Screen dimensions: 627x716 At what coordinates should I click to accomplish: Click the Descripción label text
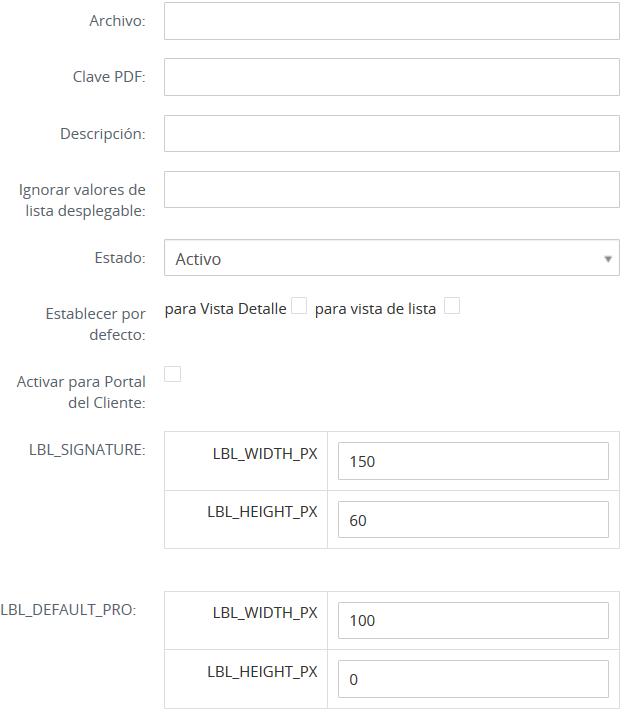point(102,133)
